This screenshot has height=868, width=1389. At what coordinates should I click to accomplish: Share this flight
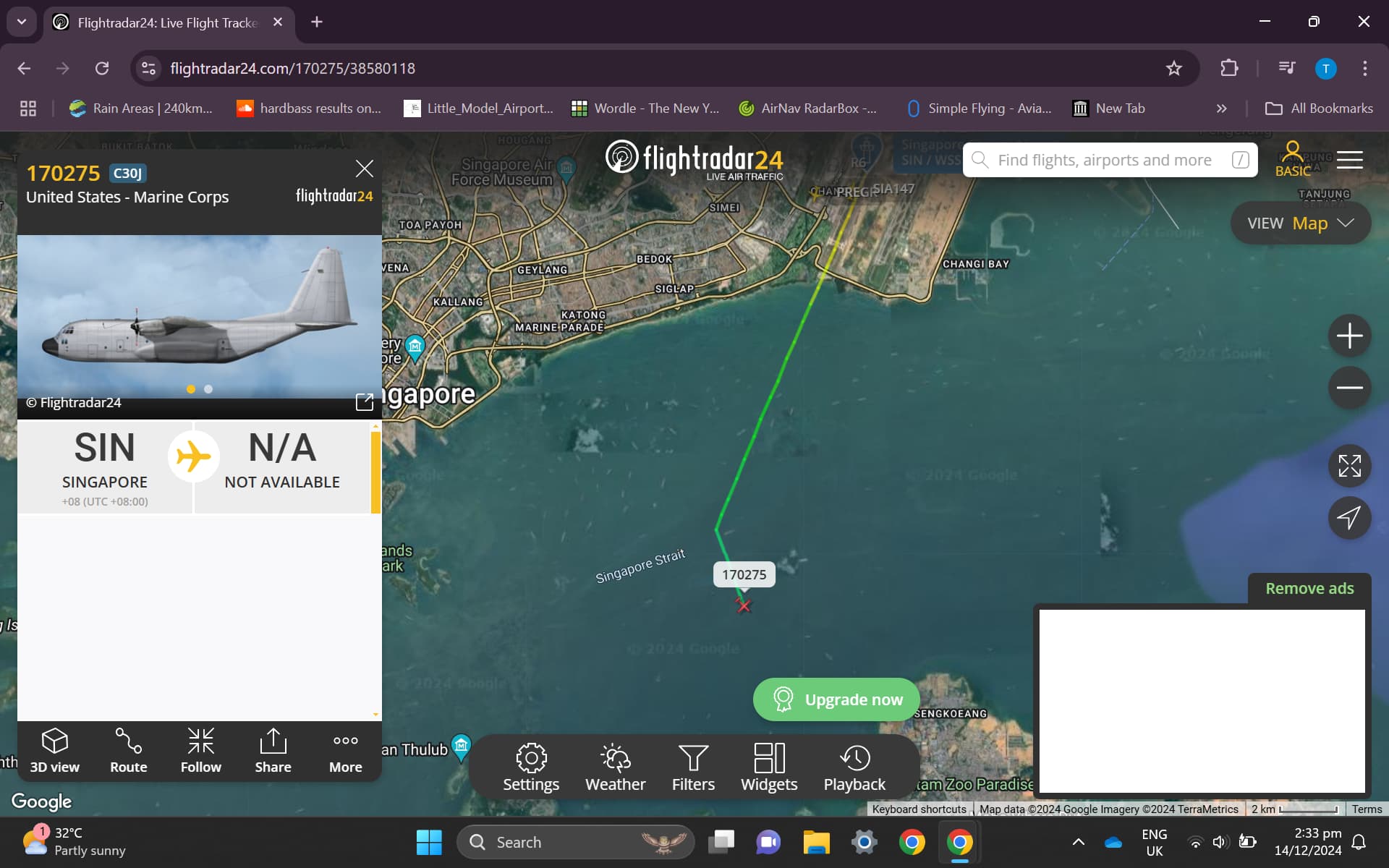pyautogui.click(x=273, y=750)
